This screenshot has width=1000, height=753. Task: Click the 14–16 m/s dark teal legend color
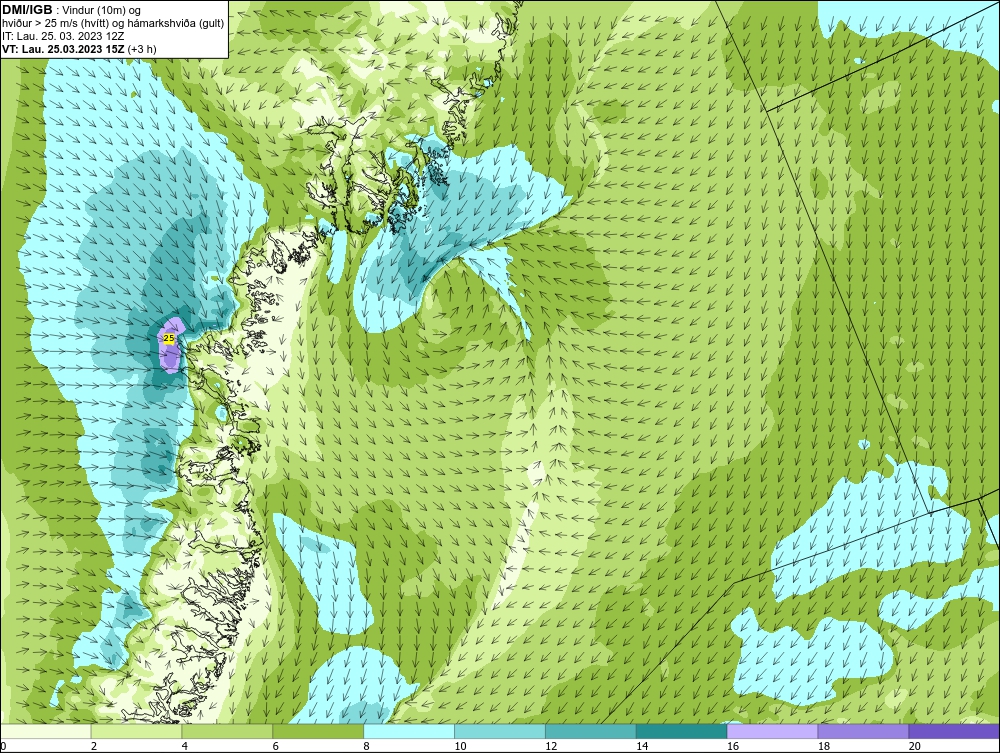(x=682, y=731)
